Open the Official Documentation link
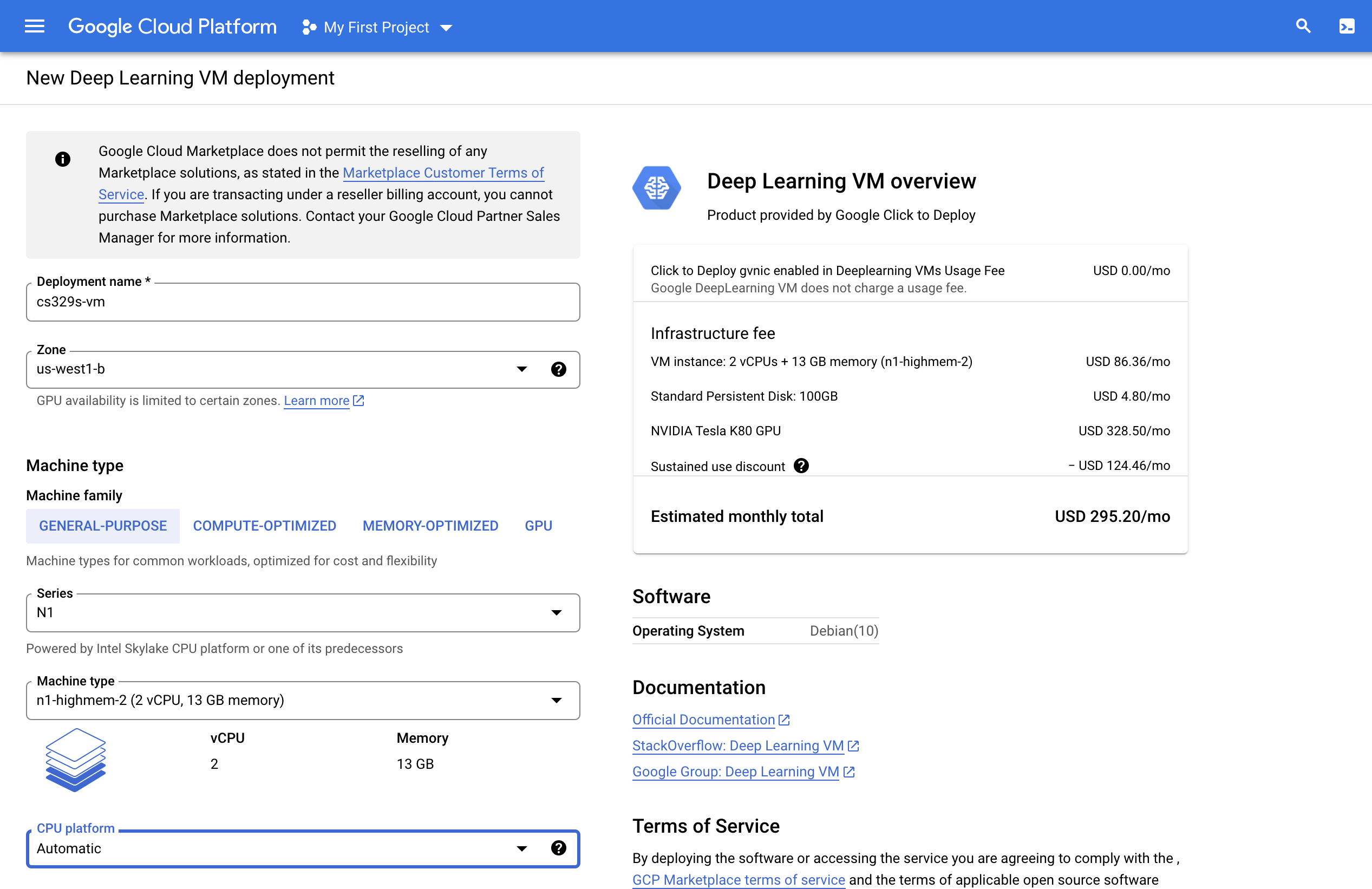The height and width of the screenshot is (889, 1372). (703, 720)
